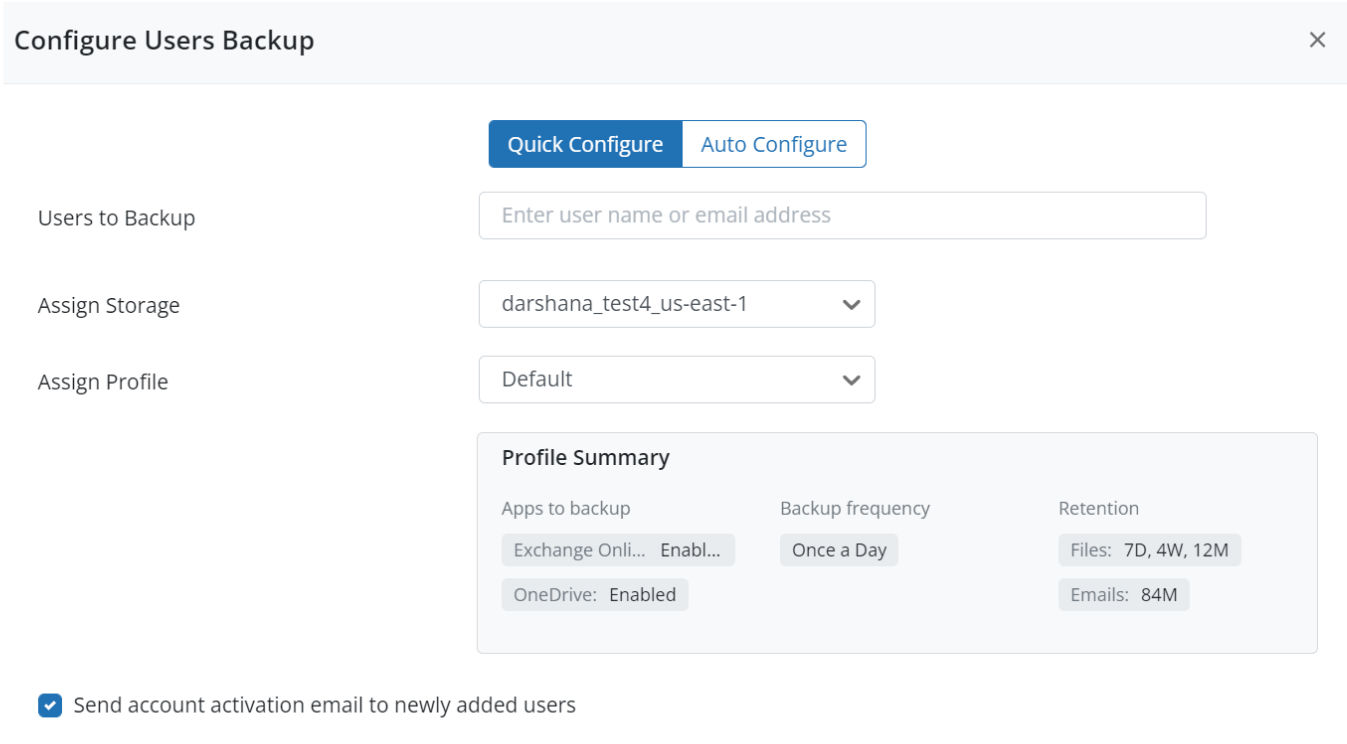Click the OneDrive Enabled chip
1347x744 pixels.
594,595
